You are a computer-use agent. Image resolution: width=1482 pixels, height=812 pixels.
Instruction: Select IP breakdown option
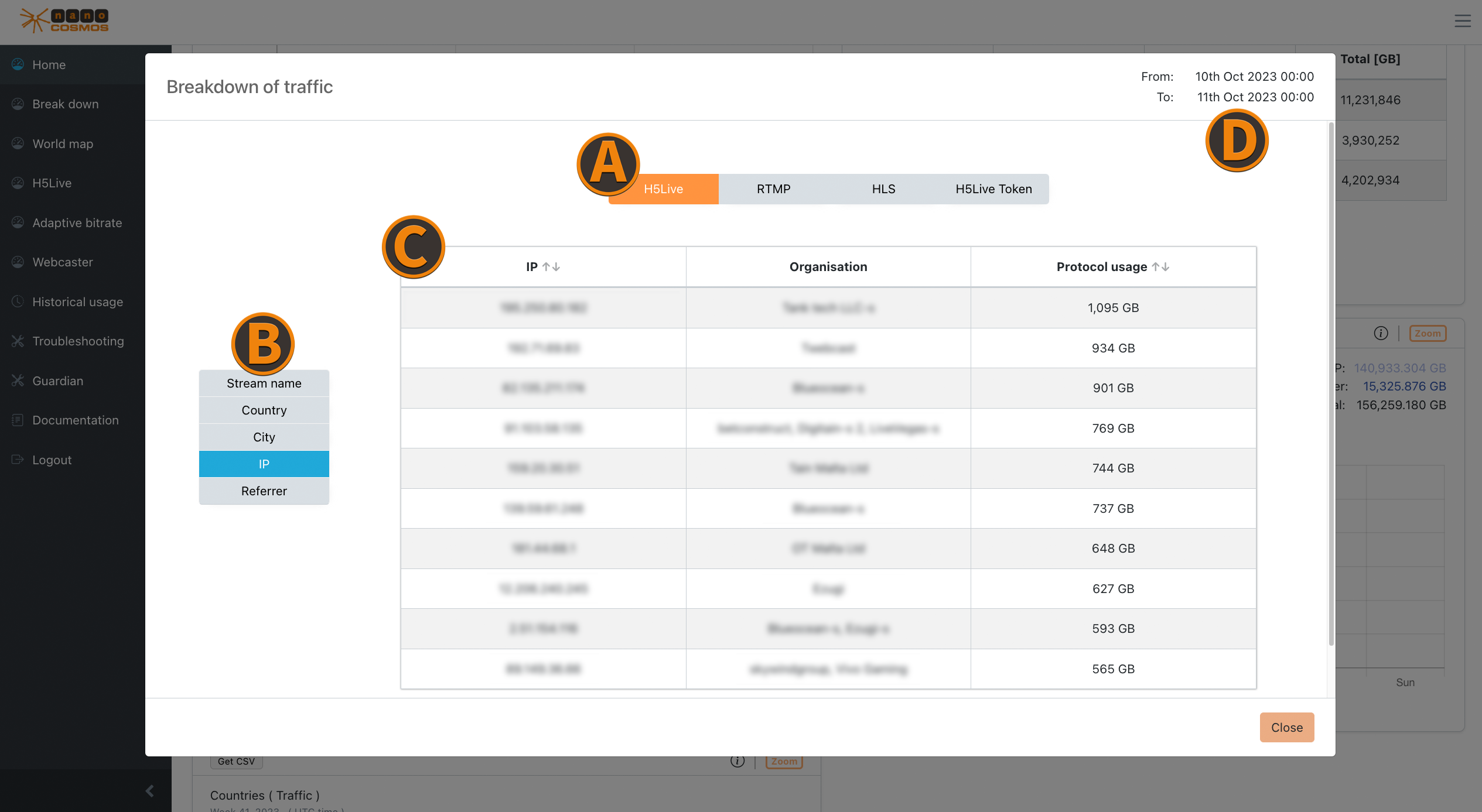click(x=264, y=464)
